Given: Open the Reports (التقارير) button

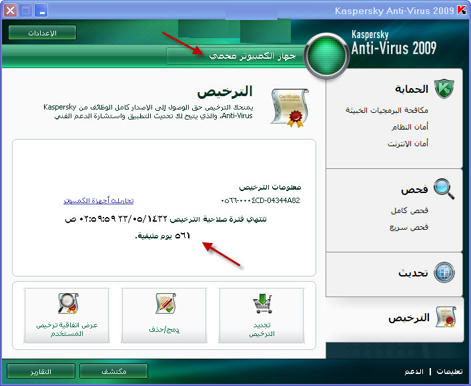Looking at the screenshot, I should tap(41, 371).
